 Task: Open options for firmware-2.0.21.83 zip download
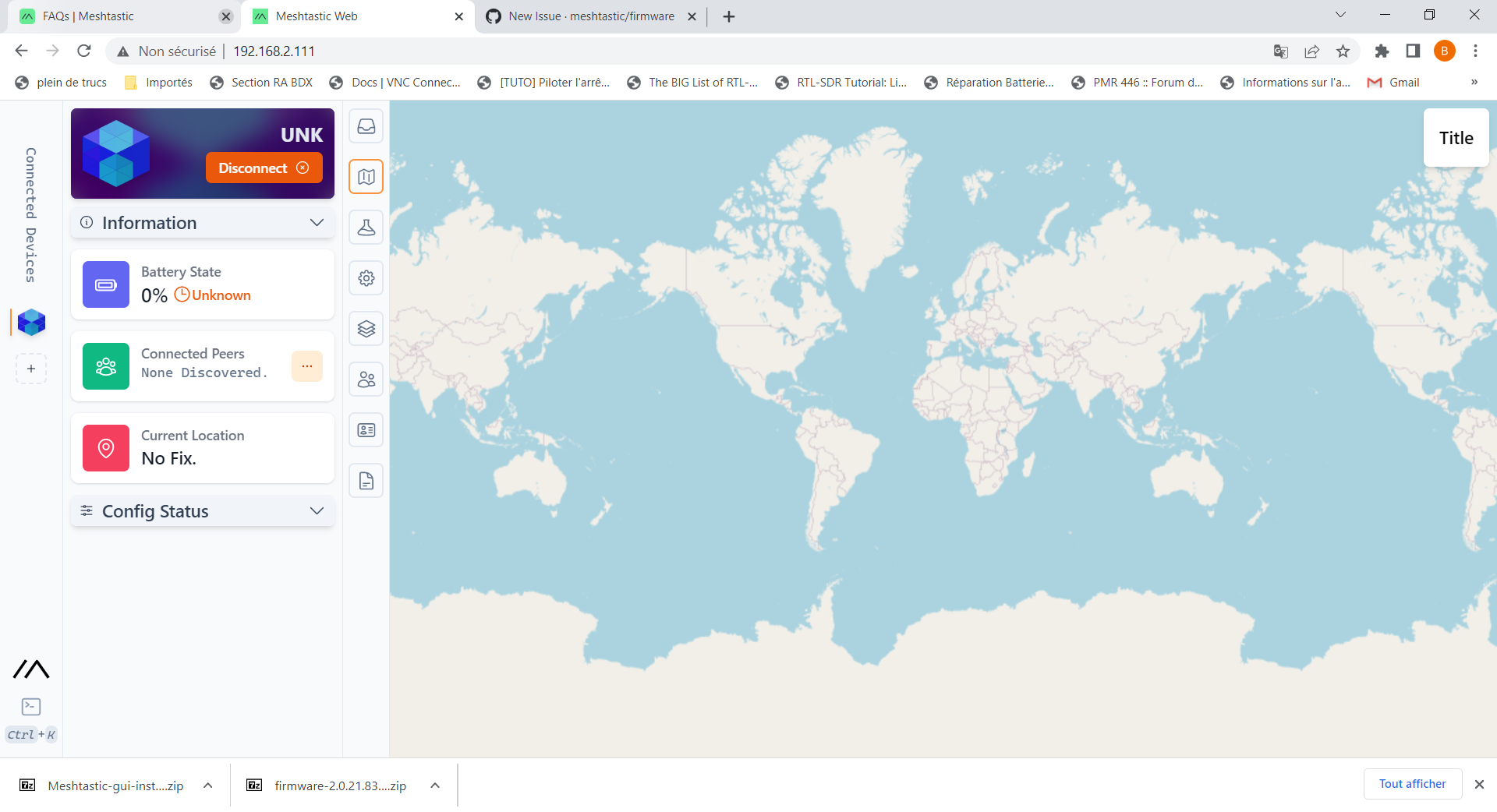(435, 786)
